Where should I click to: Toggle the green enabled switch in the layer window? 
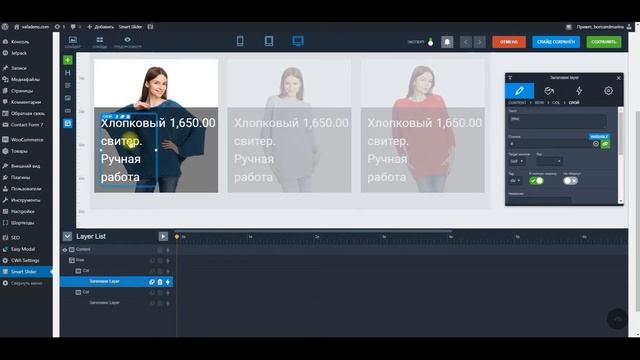(x=536, y=180)
